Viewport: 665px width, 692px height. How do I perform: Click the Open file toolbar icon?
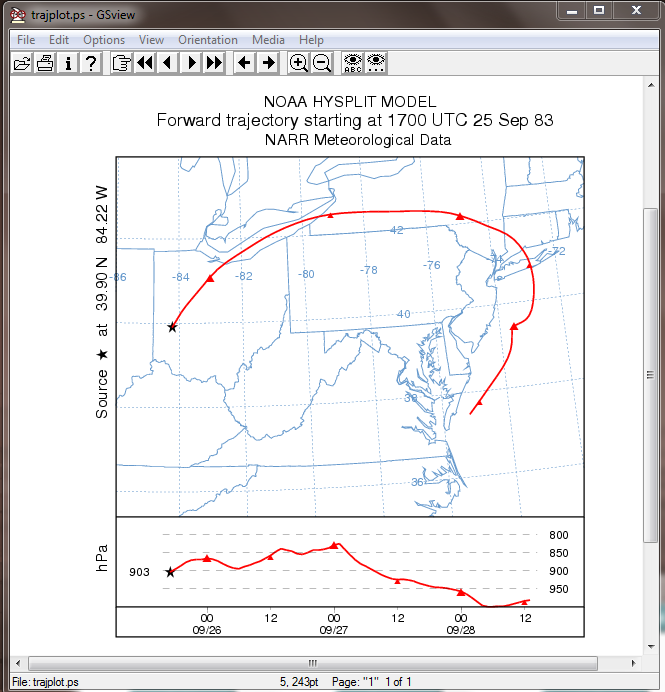point(22,63)
